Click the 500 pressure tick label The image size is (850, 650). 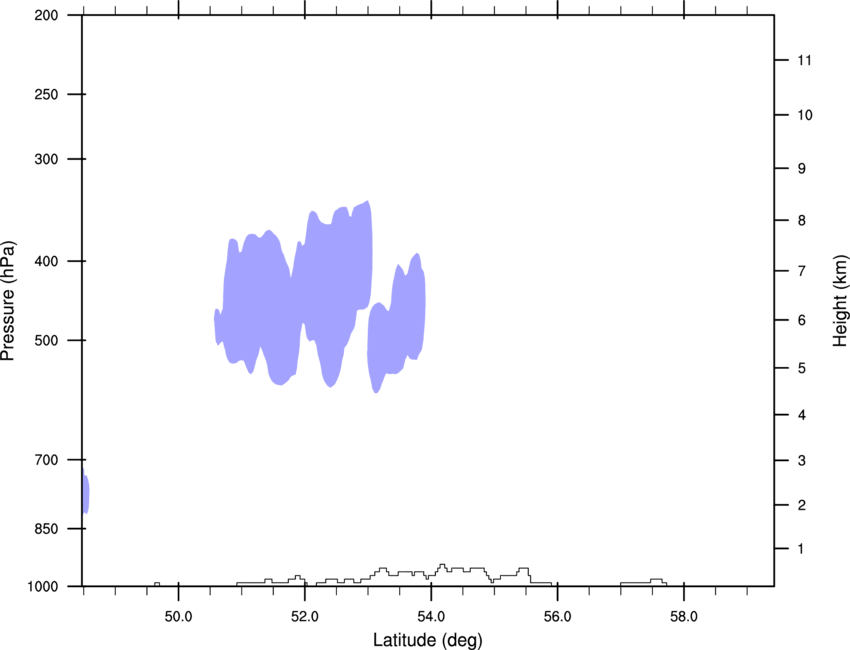click(46, 340)
